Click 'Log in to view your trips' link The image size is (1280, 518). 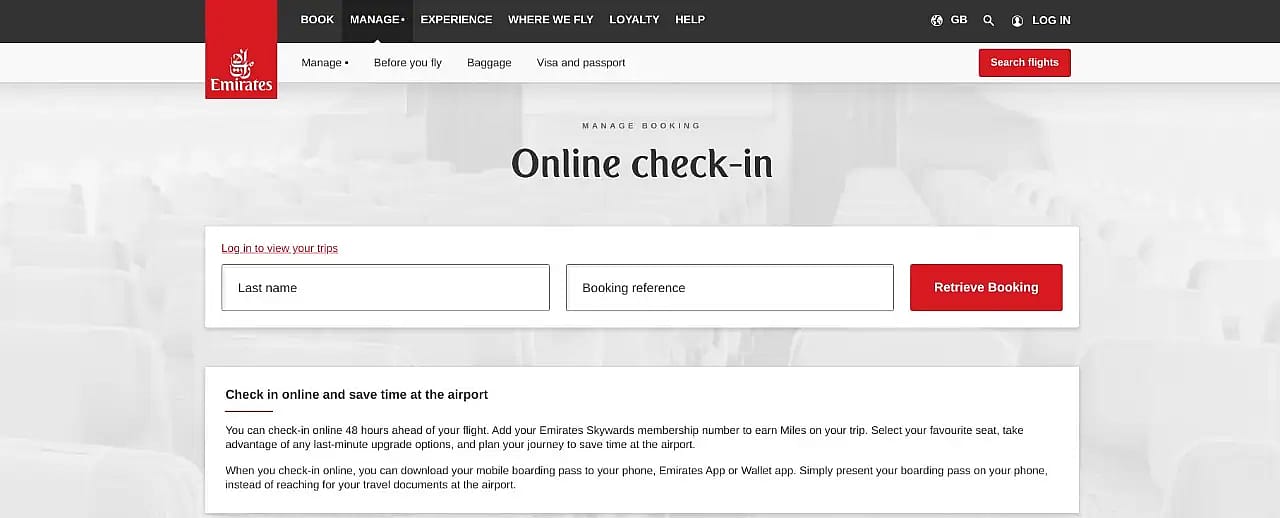pyautogui.click(x=280, y=248)
